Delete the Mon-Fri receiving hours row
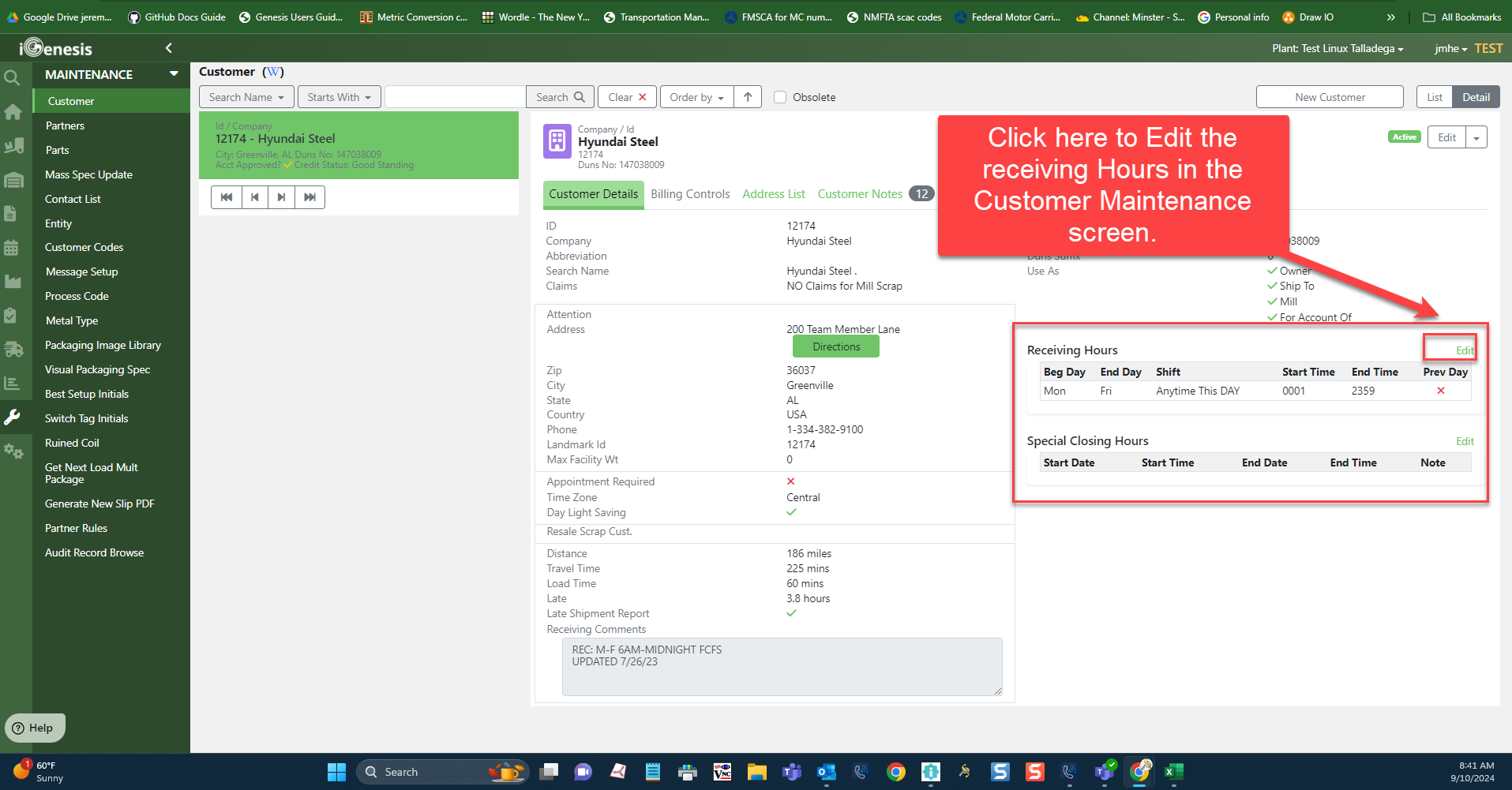Image resolution: width=1512 pixels, height=790 pixels. tap(1441, 391)
